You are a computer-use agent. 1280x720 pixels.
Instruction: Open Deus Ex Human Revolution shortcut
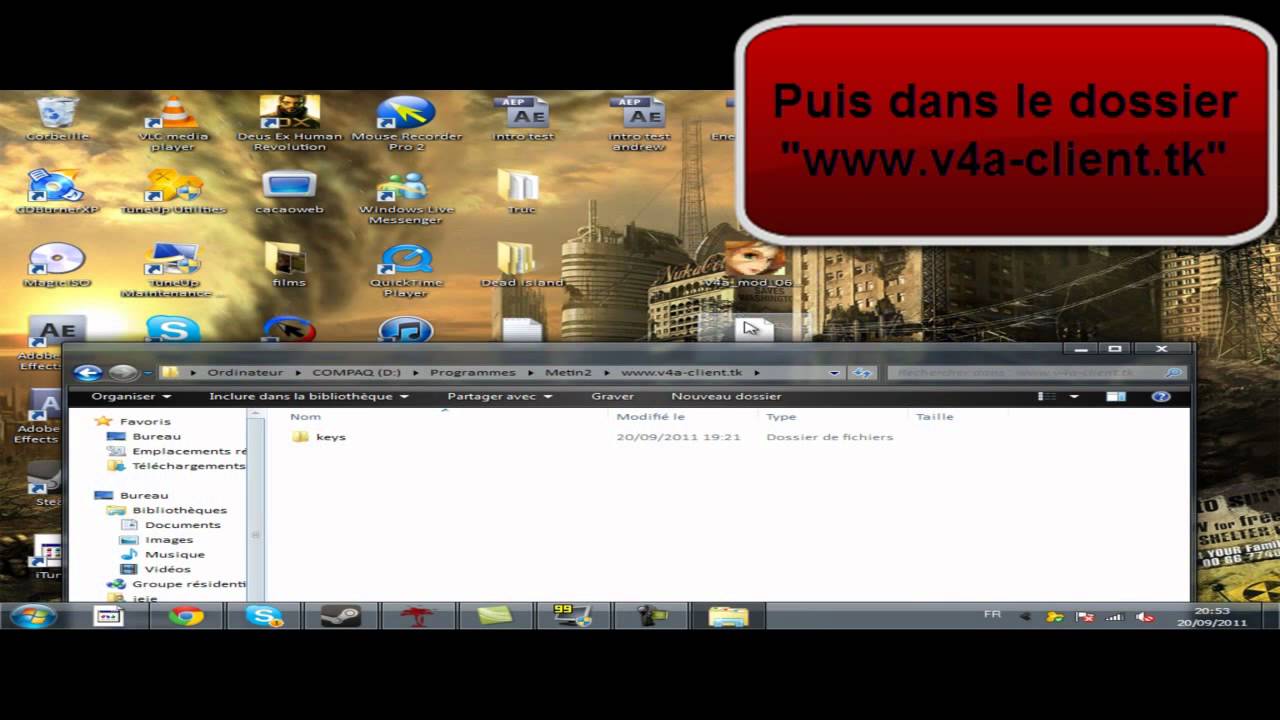click(289, 123)
